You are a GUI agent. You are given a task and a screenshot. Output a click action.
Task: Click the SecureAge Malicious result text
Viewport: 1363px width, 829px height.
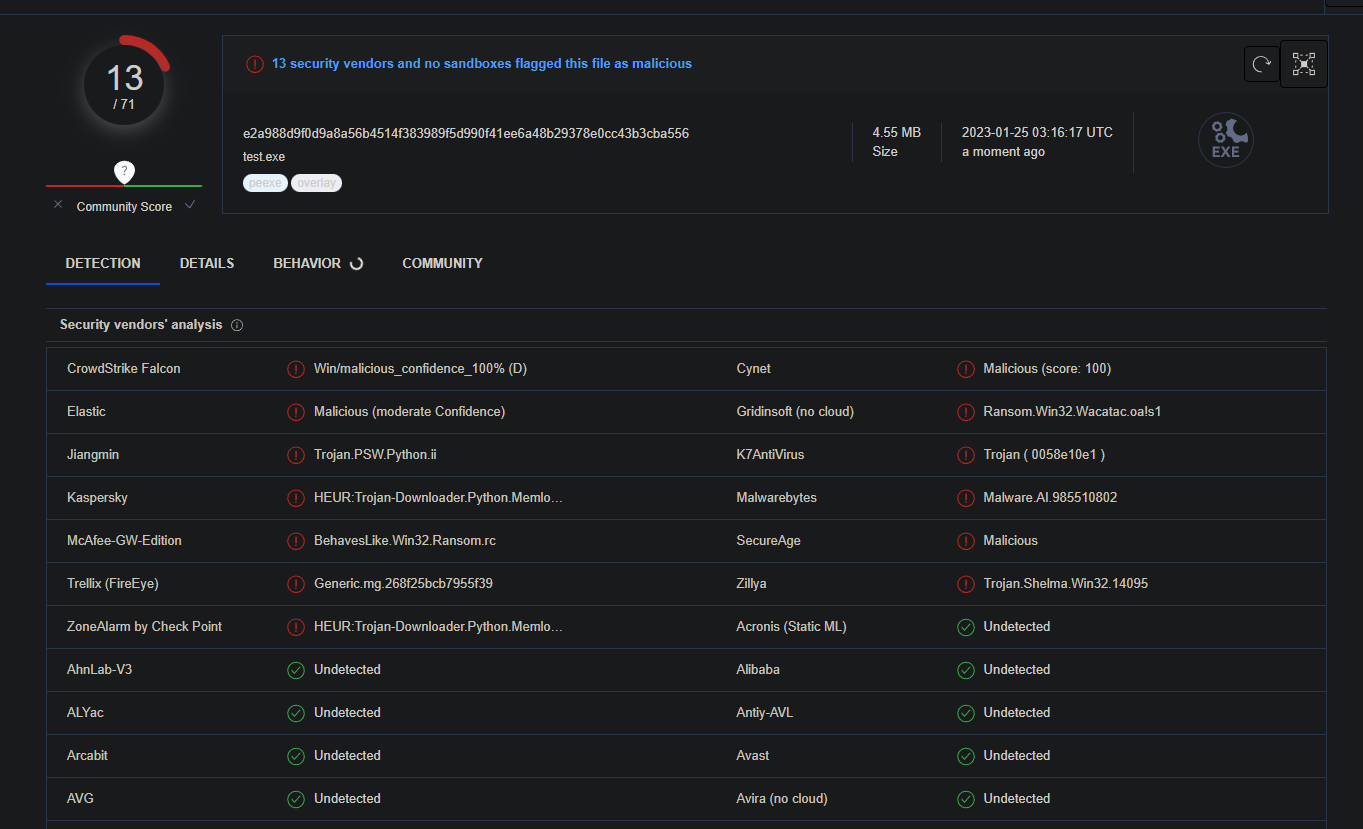(x=1011, y=541)
